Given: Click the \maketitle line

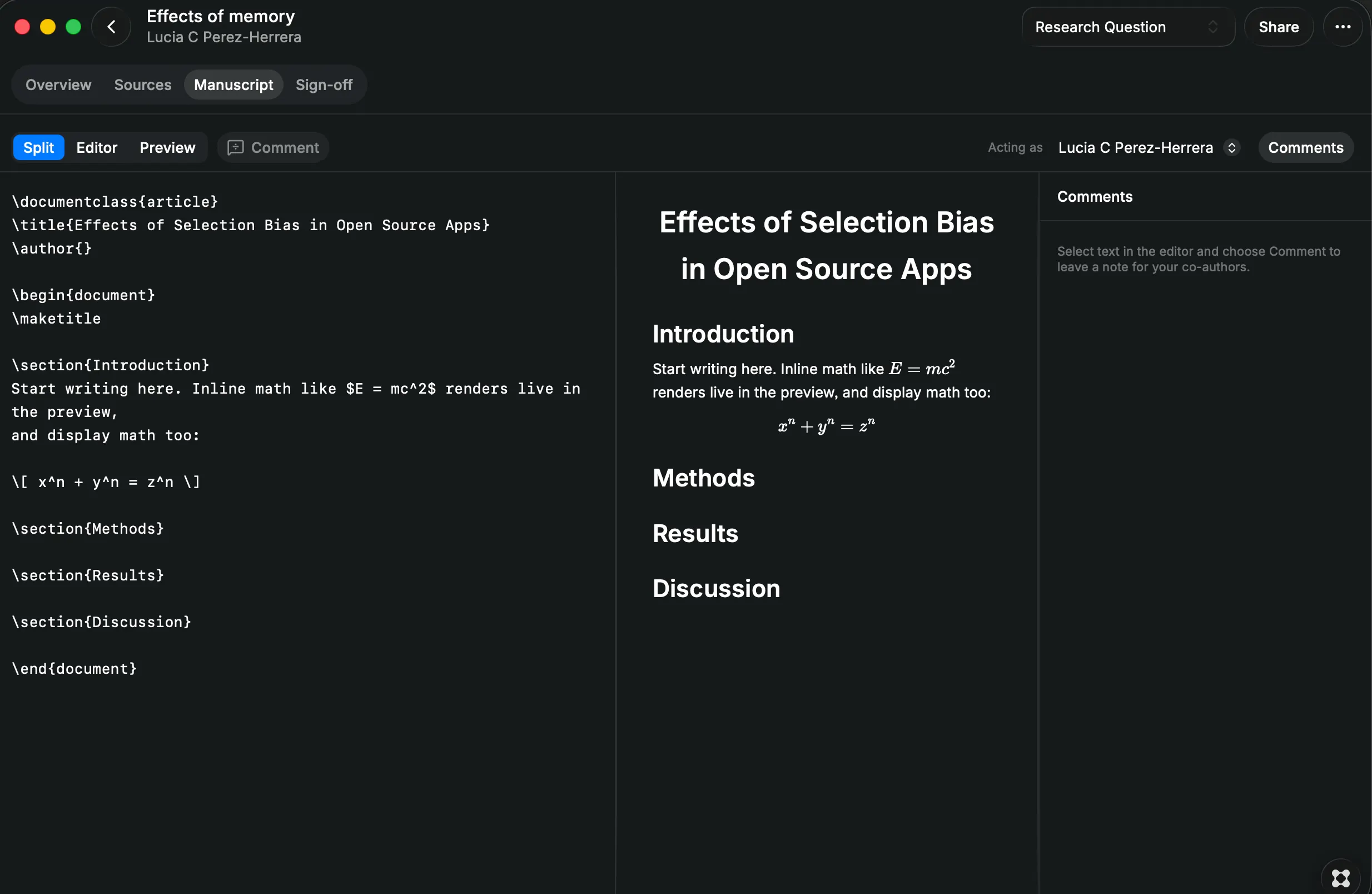Looking at the screenshot, I should 57,318.
